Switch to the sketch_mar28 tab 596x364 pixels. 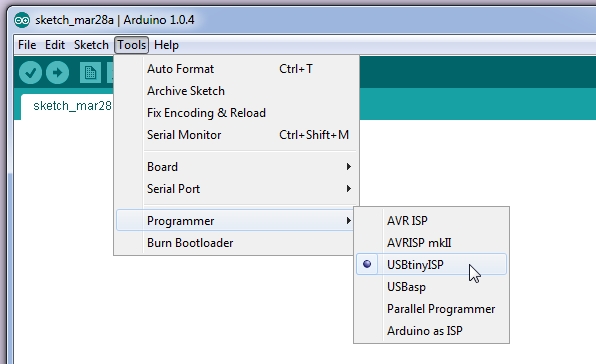click(68, 106)
